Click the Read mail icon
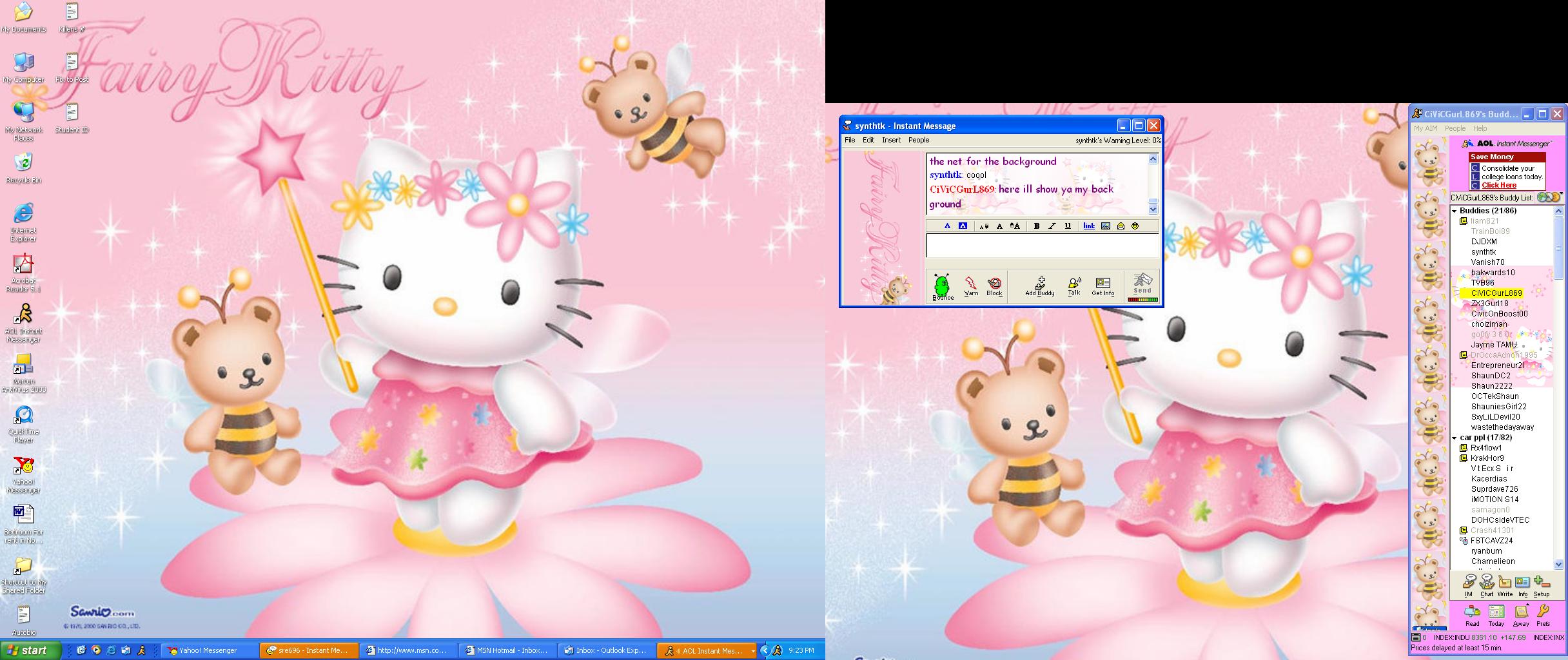 [1472, 614]
